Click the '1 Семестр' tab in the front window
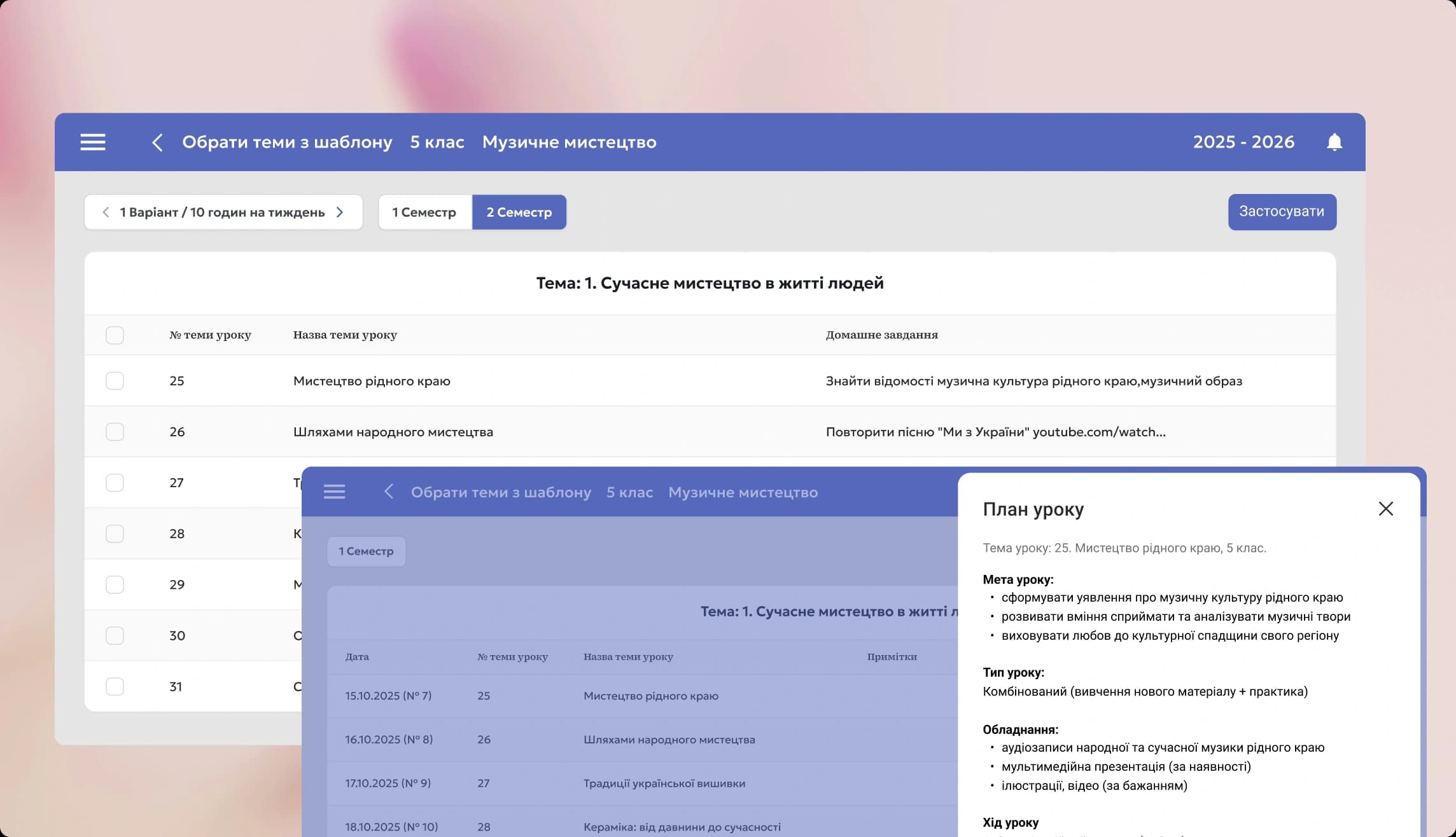 366,551
